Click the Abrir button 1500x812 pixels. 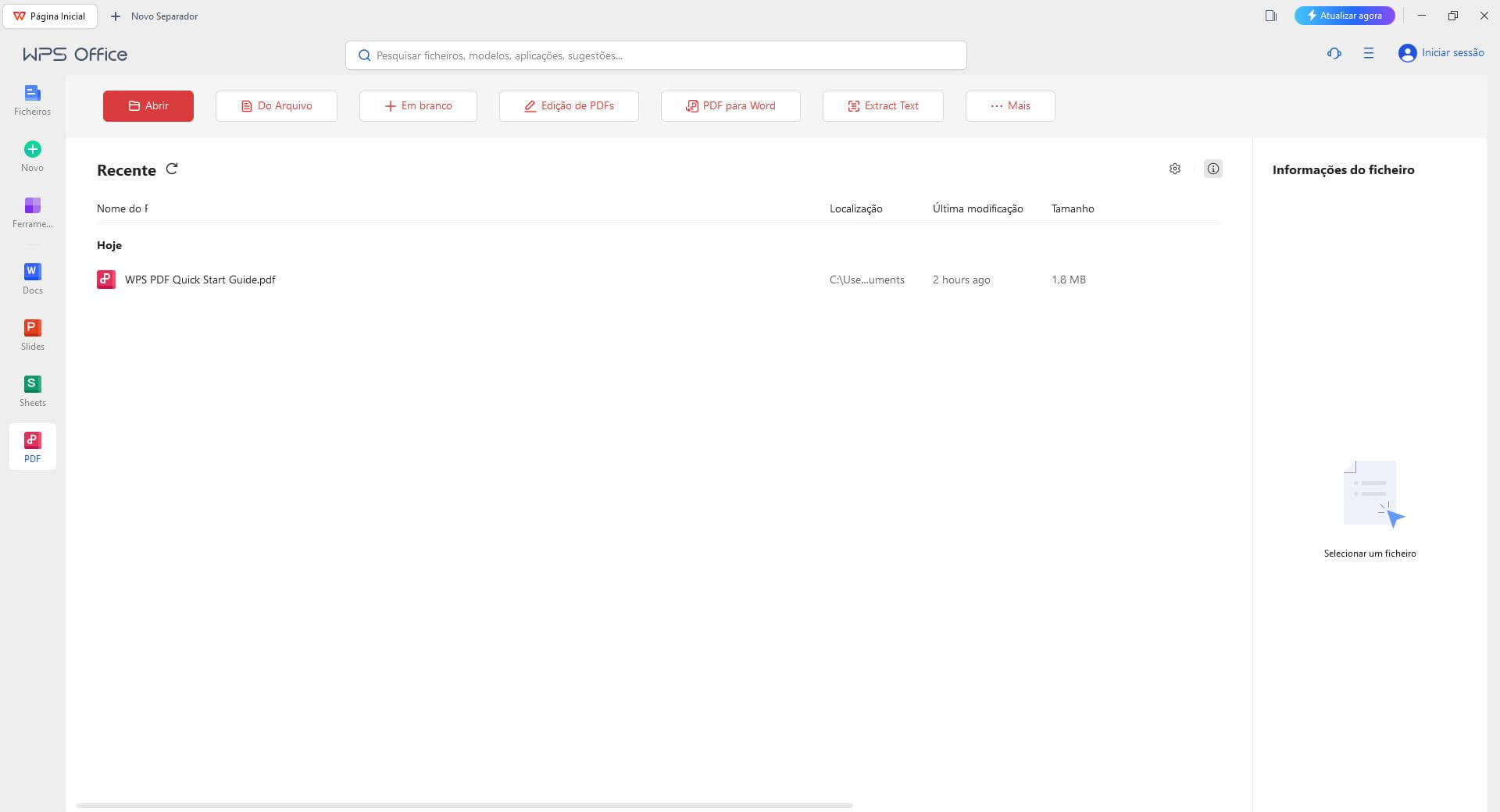(148, 106)
